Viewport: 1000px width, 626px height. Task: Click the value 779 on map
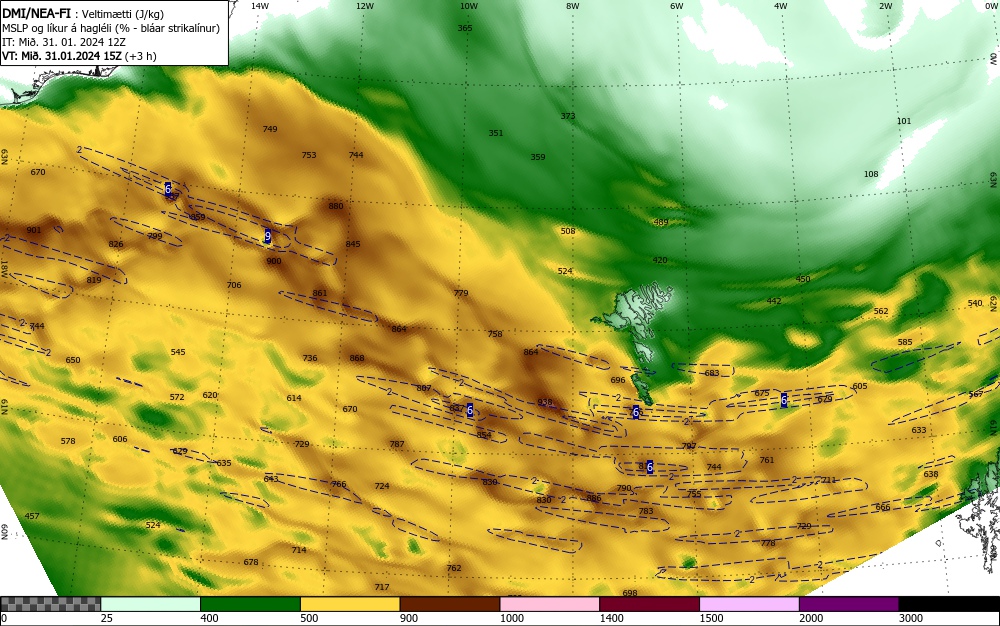coord(460,293)
